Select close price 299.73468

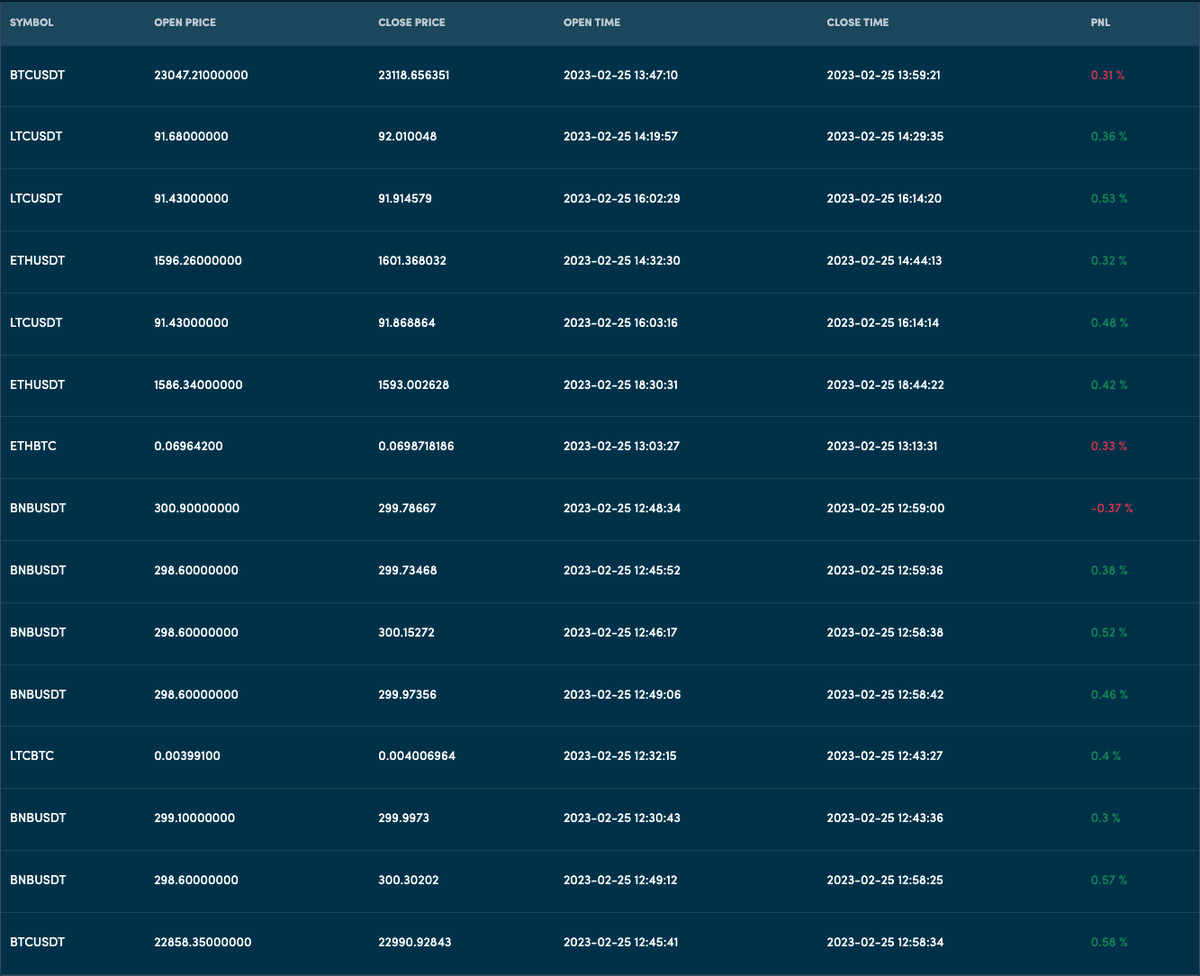tap(407, 570)
